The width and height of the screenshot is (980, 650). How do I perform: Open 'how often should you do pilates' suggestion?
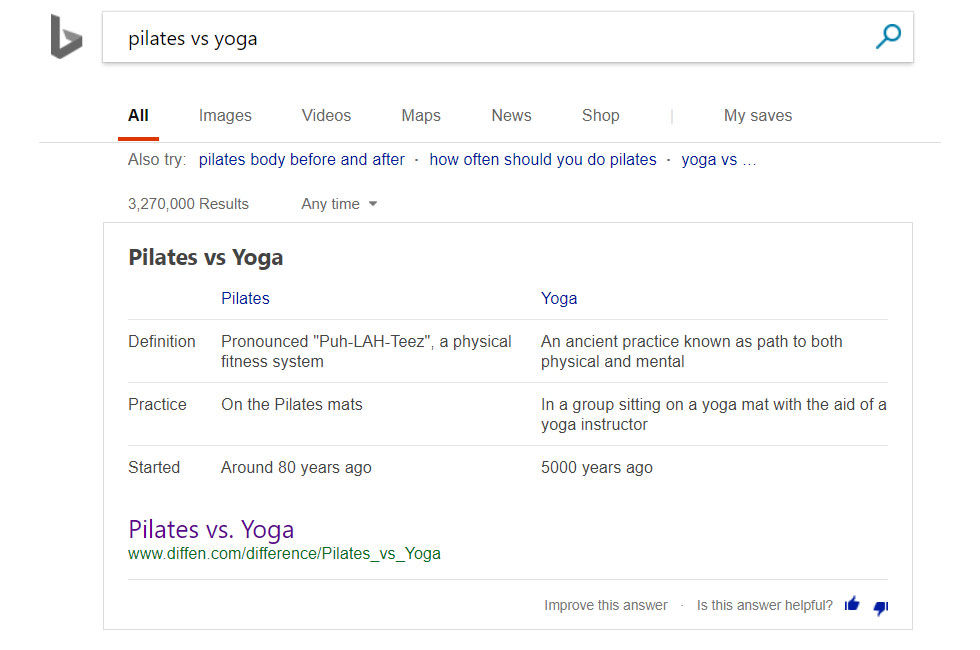[x=542, y=160]
